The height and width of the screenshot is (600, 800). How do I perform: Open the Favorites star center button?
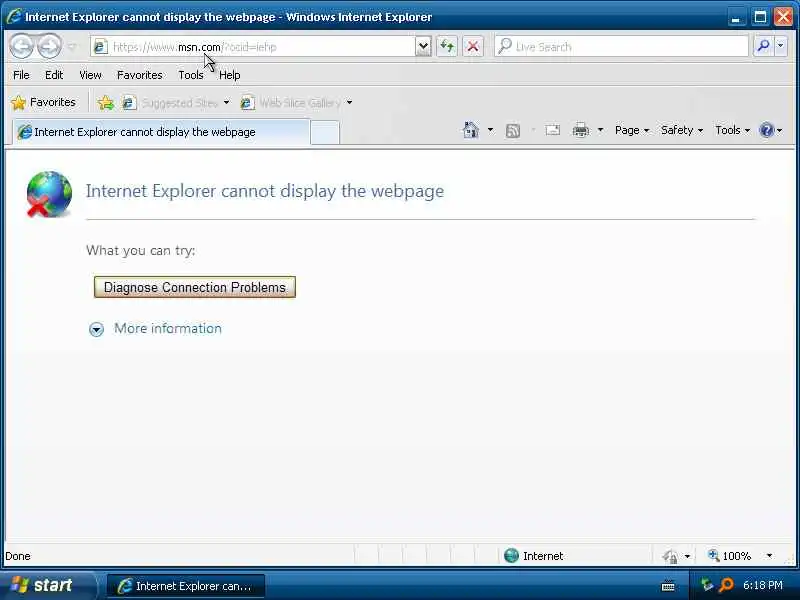tap(43, 103)
